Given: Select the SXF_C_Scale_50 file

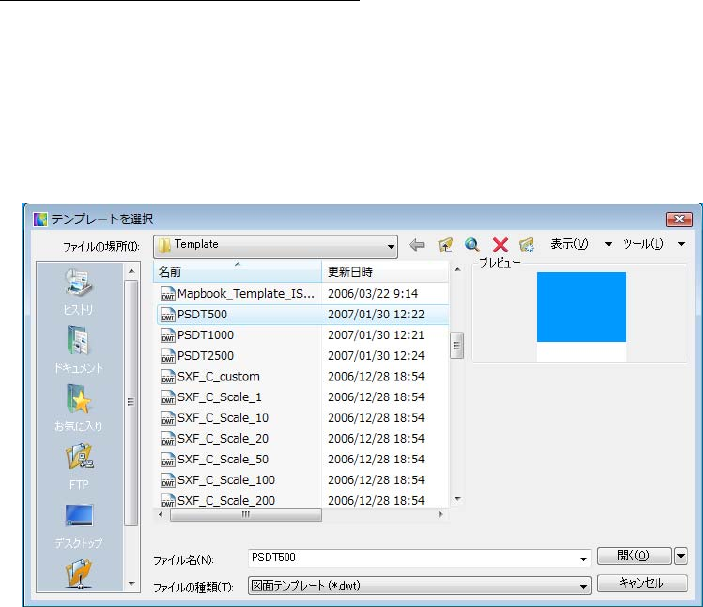Looking at the screenshot, I should [223, 460].
